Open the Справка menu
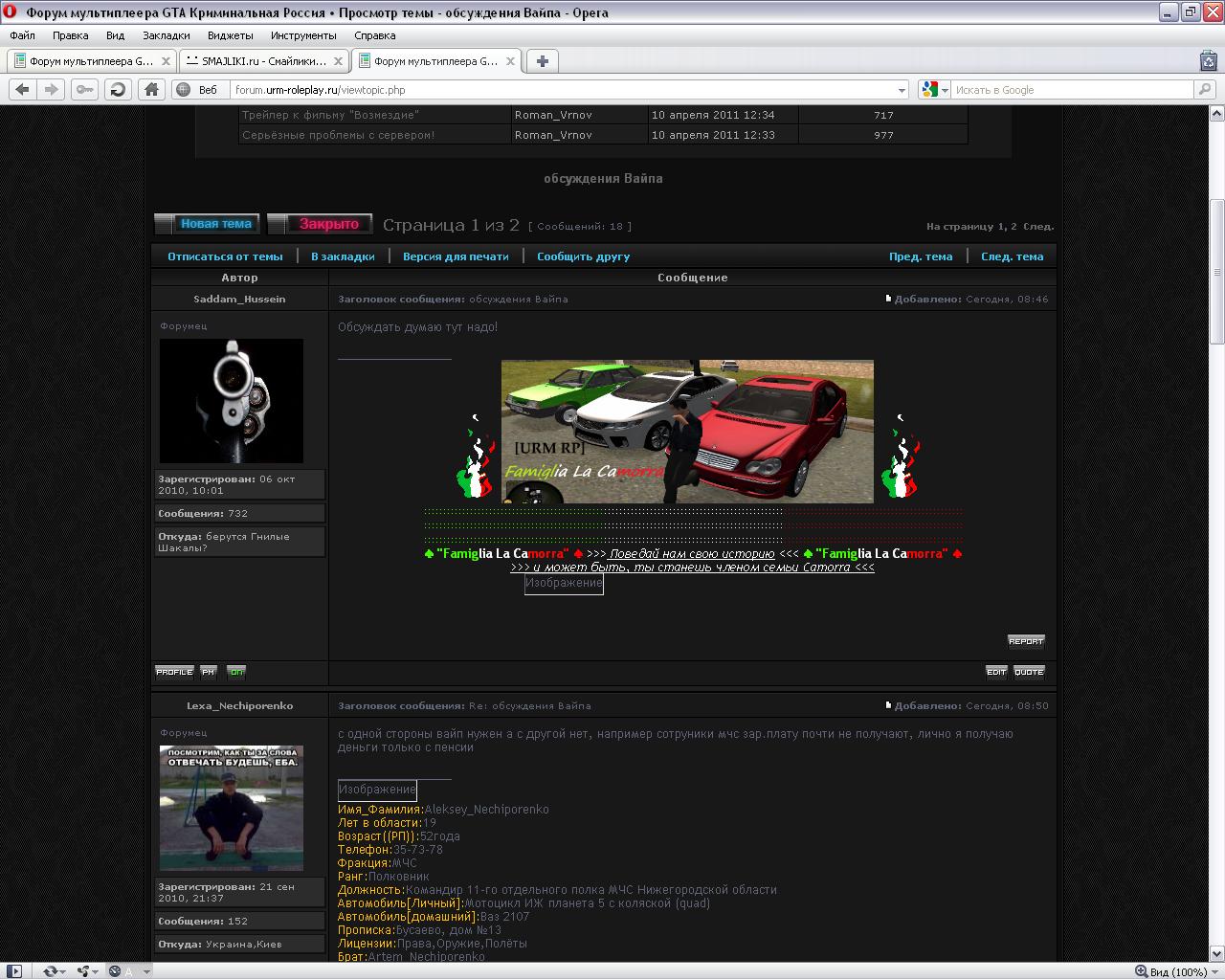 pos(374,35)
